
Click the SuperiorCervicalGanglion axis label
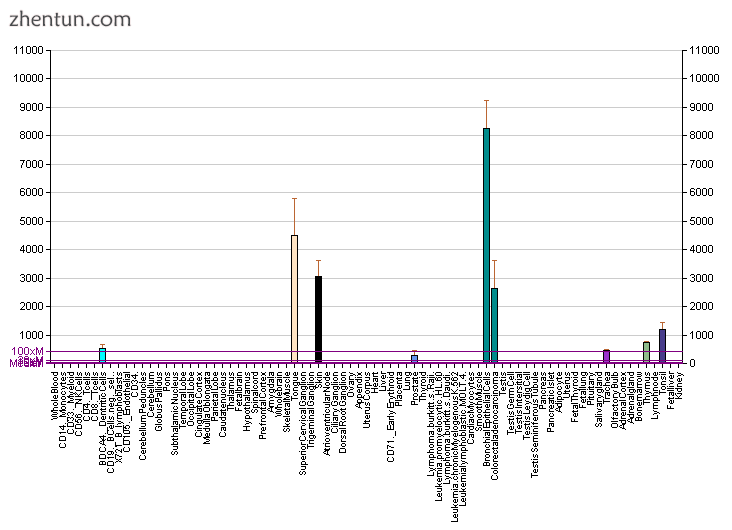click(303, 424)
